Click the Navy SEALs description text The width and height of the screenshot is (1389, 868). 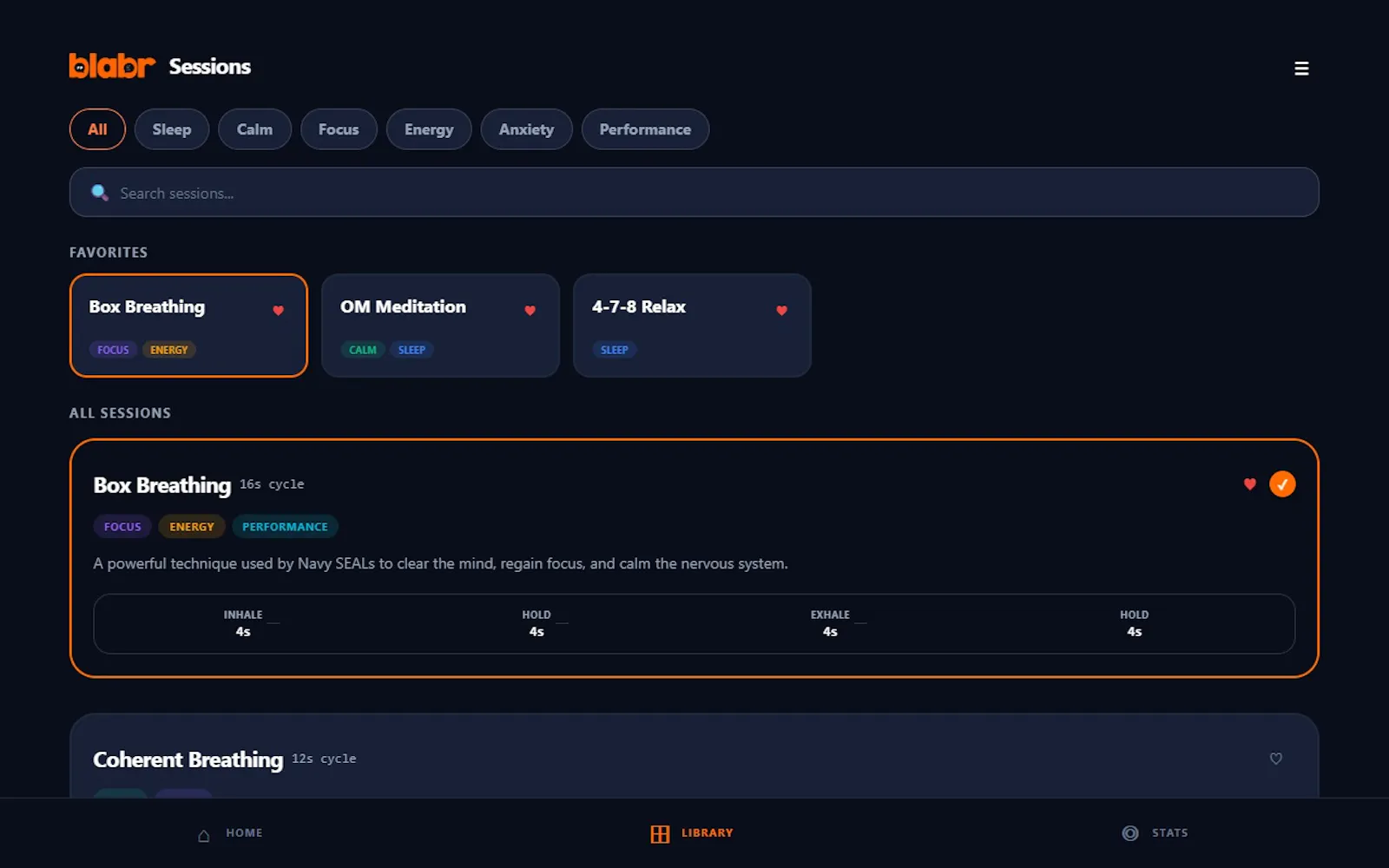tap(441, 564)
